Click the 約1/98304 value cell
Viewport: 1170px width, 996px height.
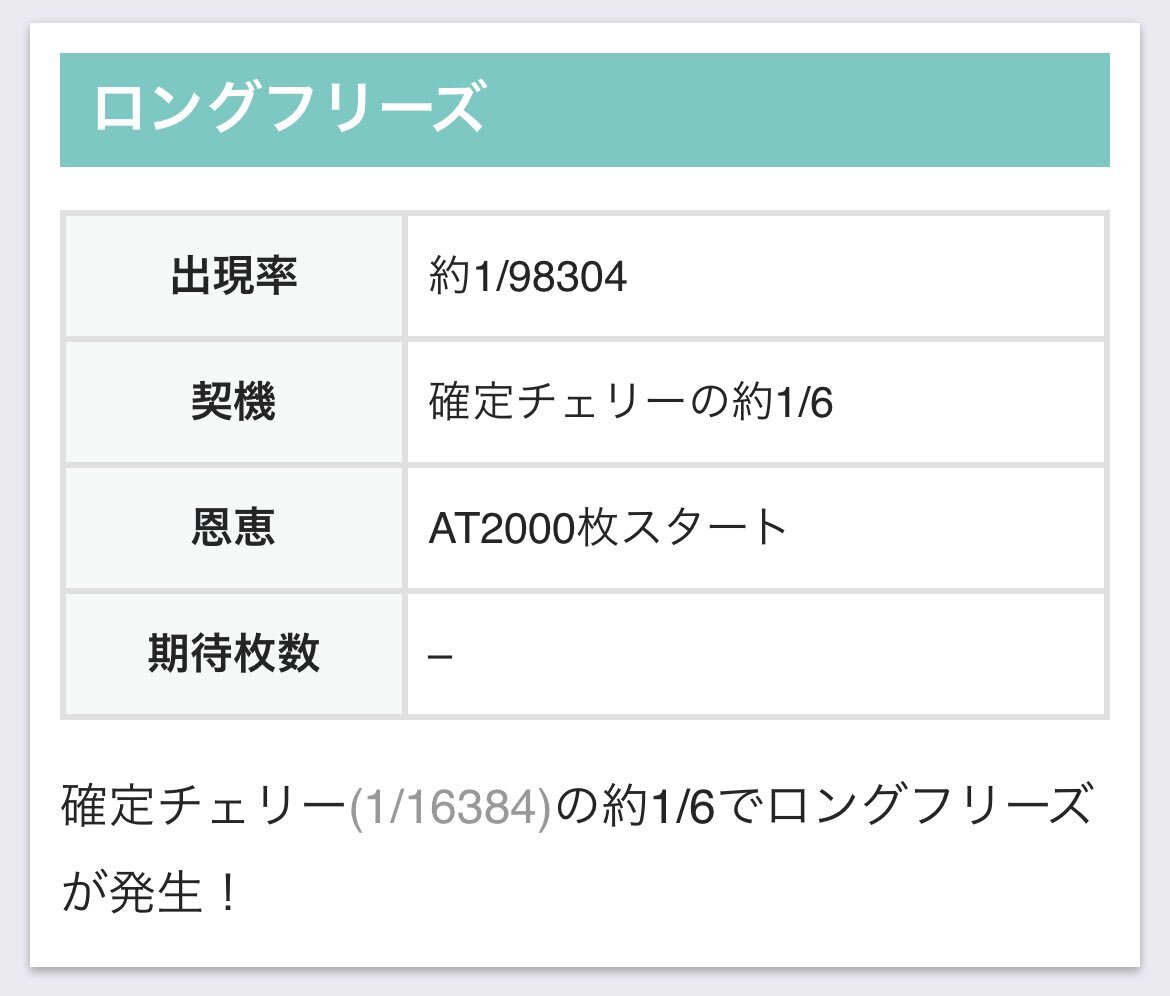pyautogui.click(x=755, y=276)
